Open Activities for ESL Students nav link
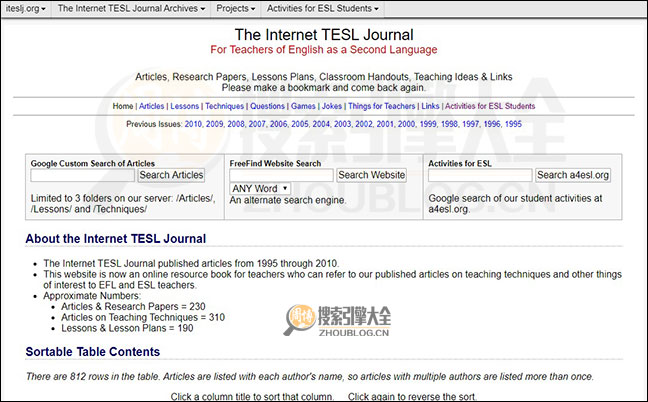Image resolution: width=648 pixels, height=402 pixels. pos(490,106)
